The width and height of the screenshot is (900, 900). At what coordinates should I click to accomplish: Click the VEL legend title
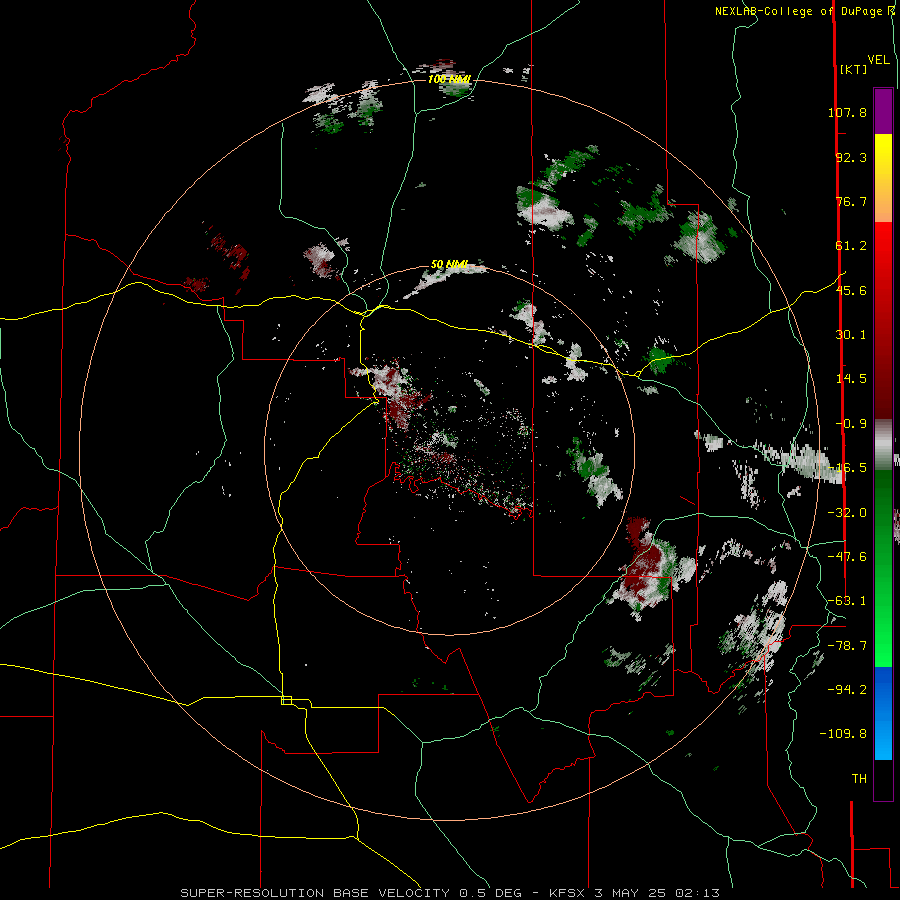click(879, 60)
